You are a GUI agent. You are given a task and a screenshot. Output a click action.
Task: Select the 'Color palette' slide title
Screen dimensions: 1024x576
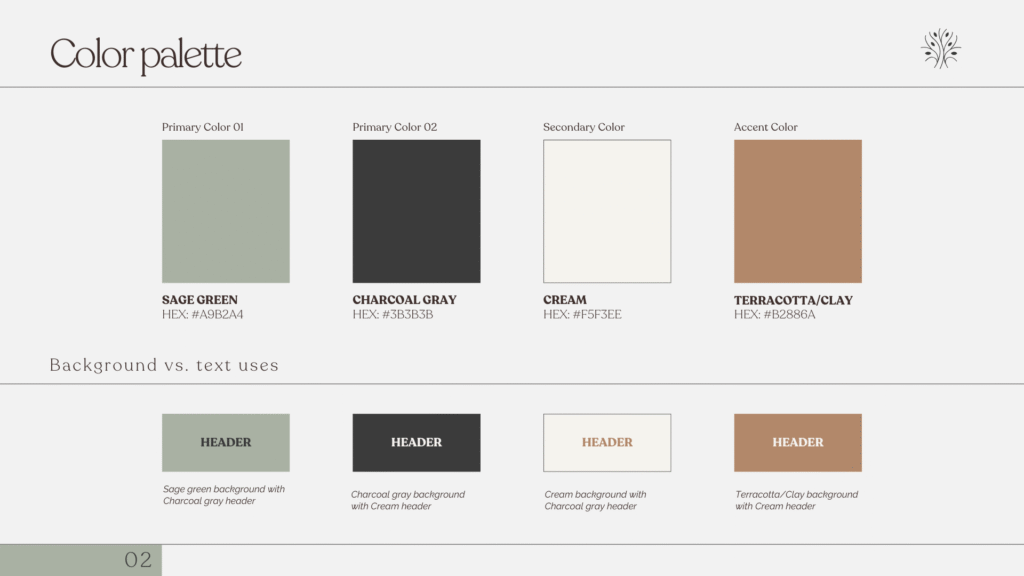(x=146, y=54)
